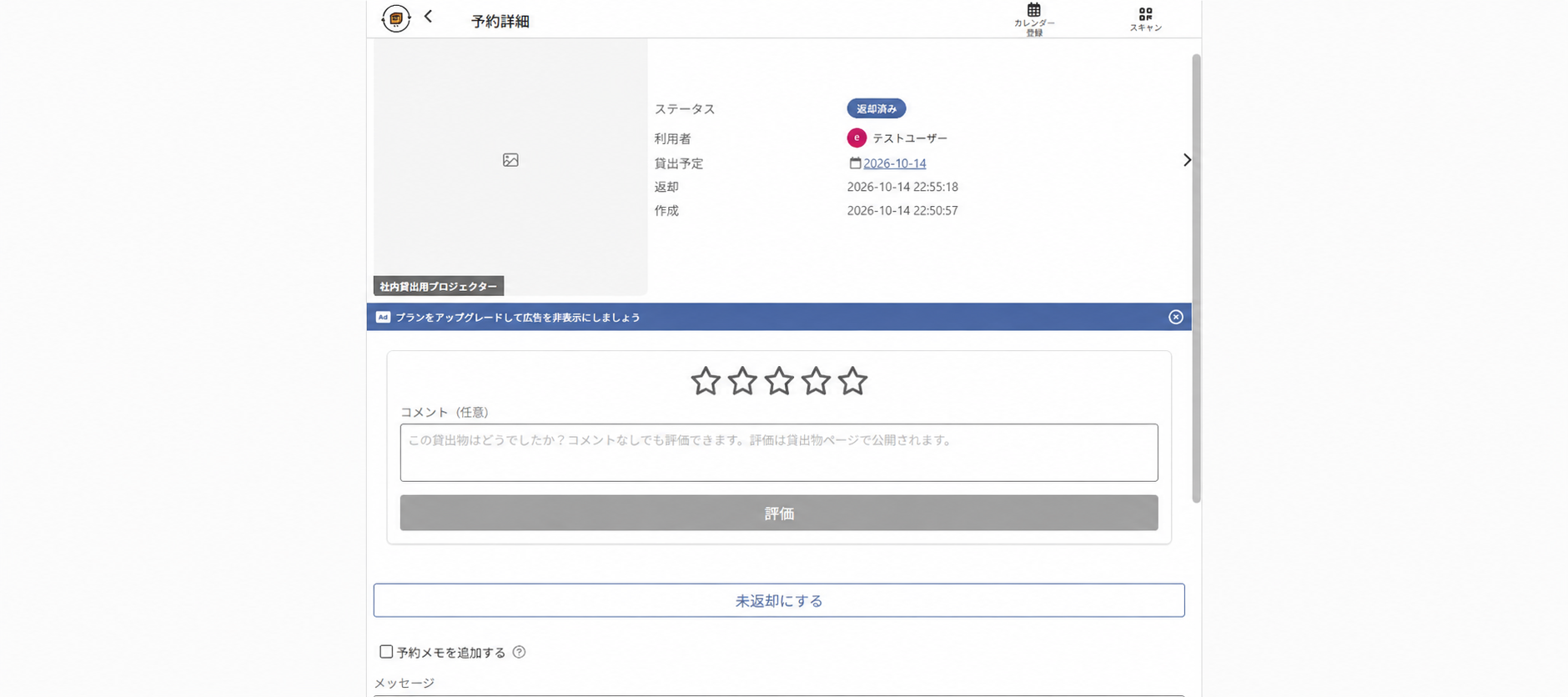
Task: Click the app logo icon
Action: [396, 18]
